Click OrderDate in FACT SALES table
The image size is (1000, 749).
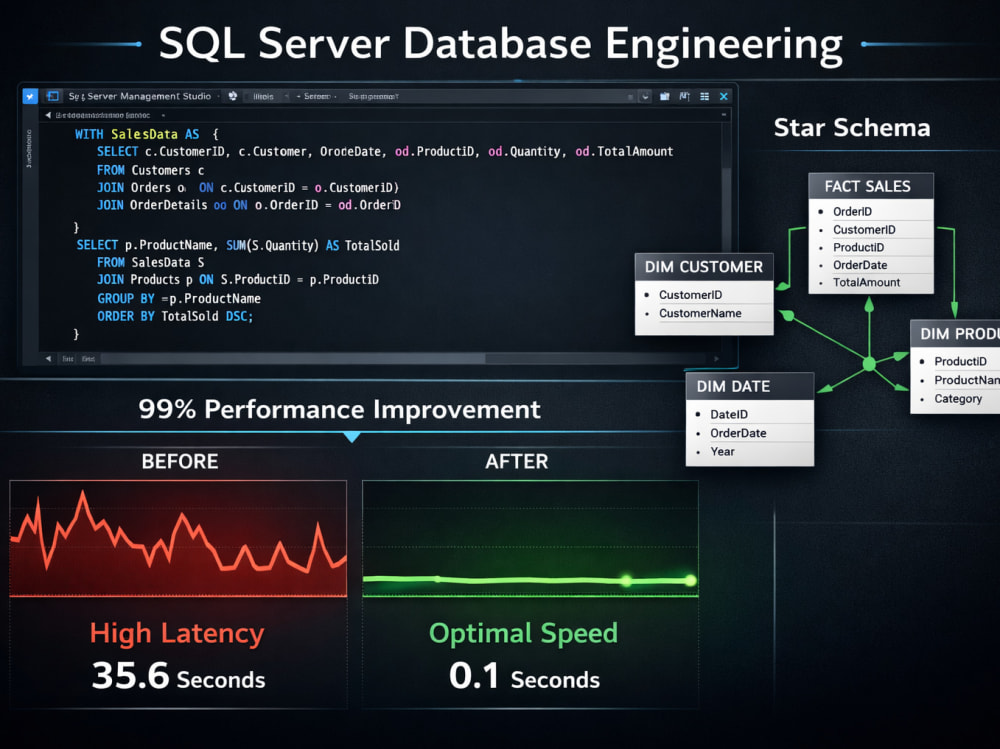coord(860,265)
